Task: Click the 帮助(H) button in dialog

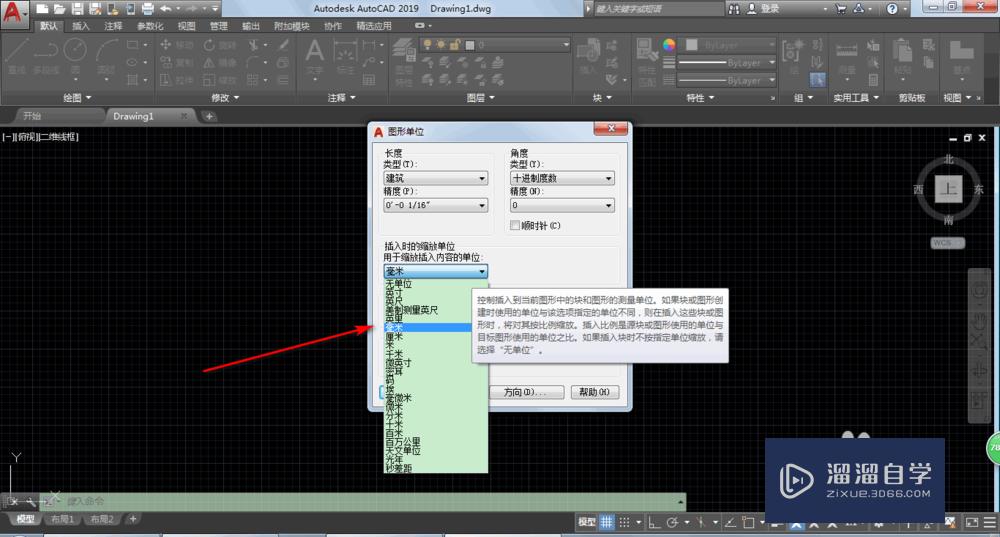Action: (x=594, y=392)
